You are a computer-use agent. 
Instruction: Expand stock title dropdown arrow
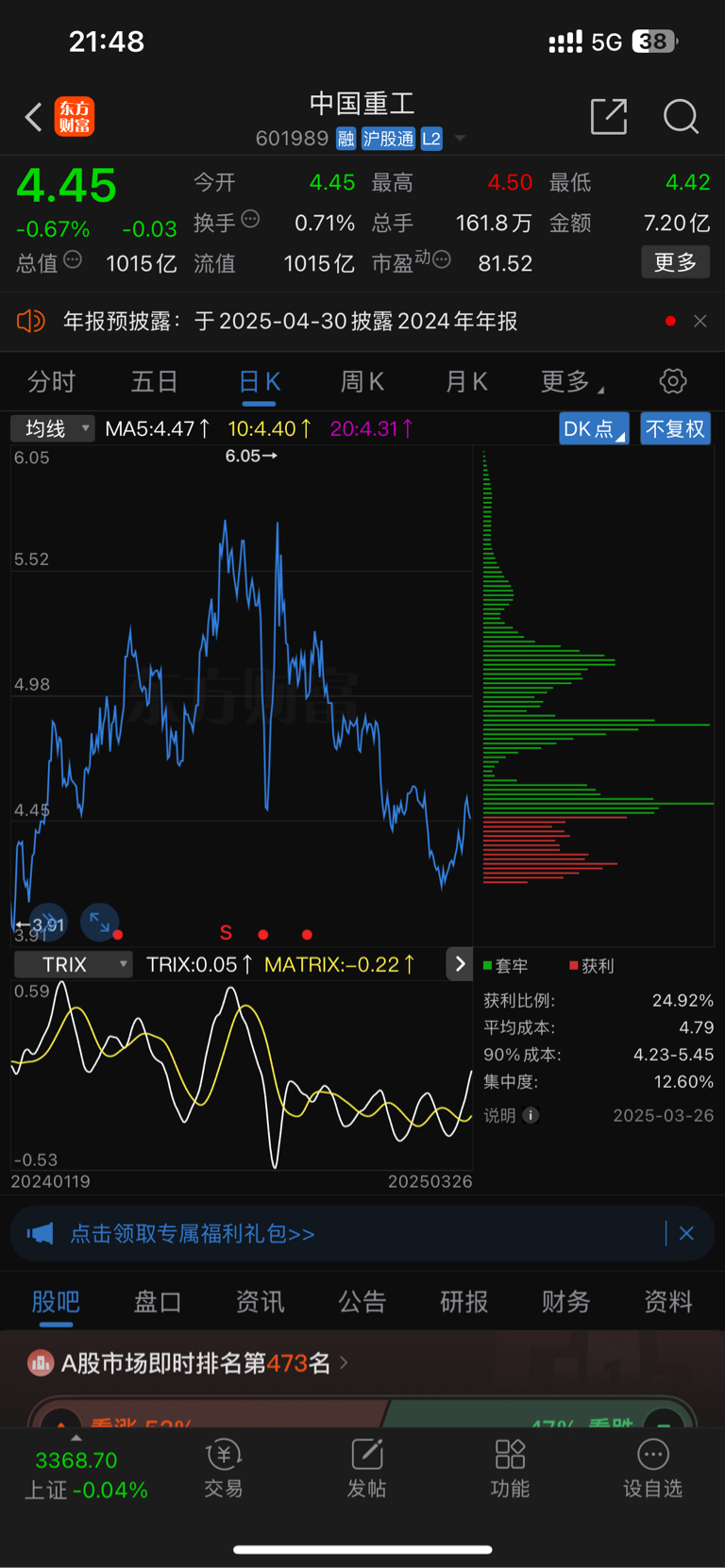pos(461,139)
